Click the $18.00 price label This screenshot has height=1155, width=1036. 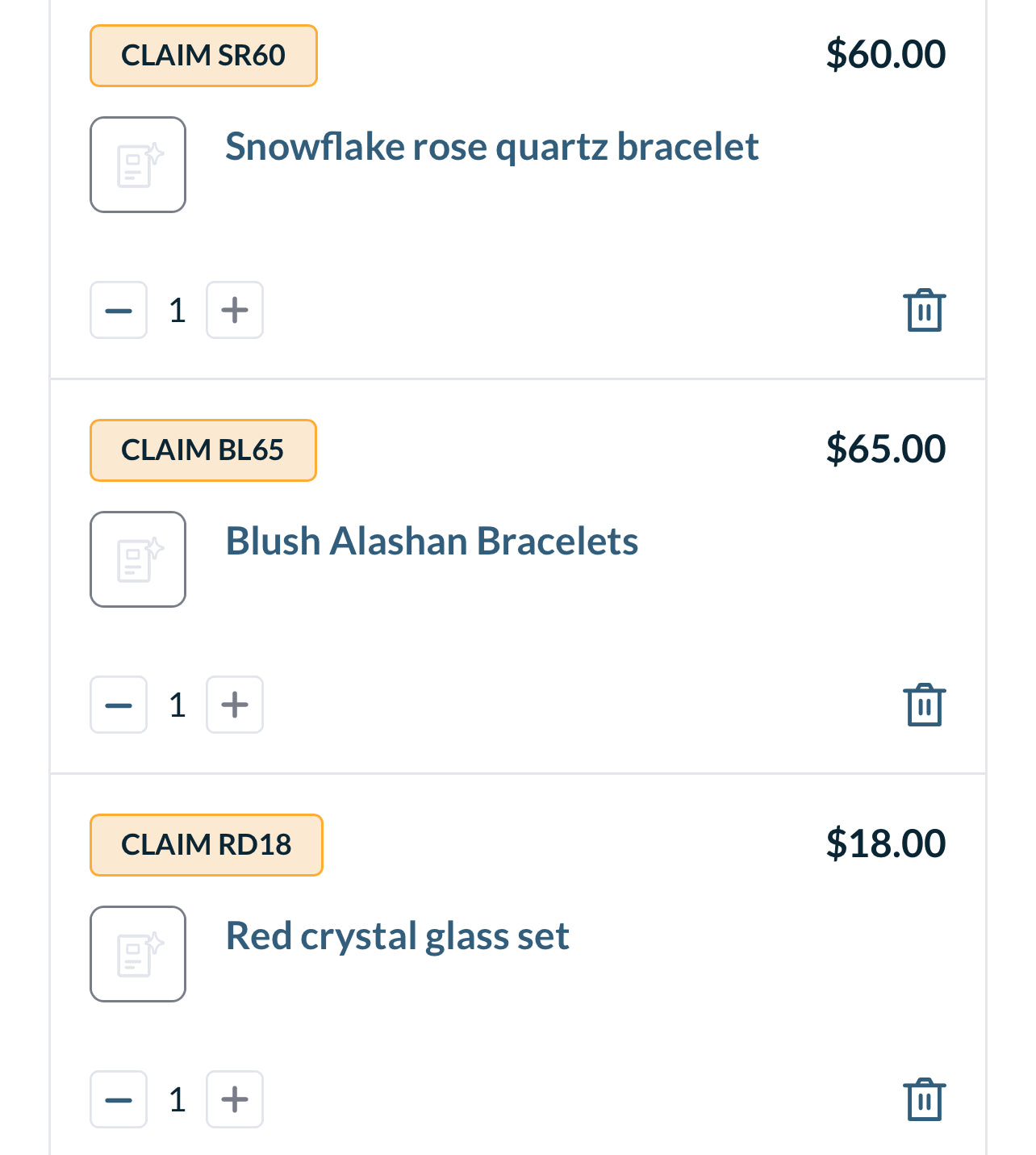coord(885,843)
